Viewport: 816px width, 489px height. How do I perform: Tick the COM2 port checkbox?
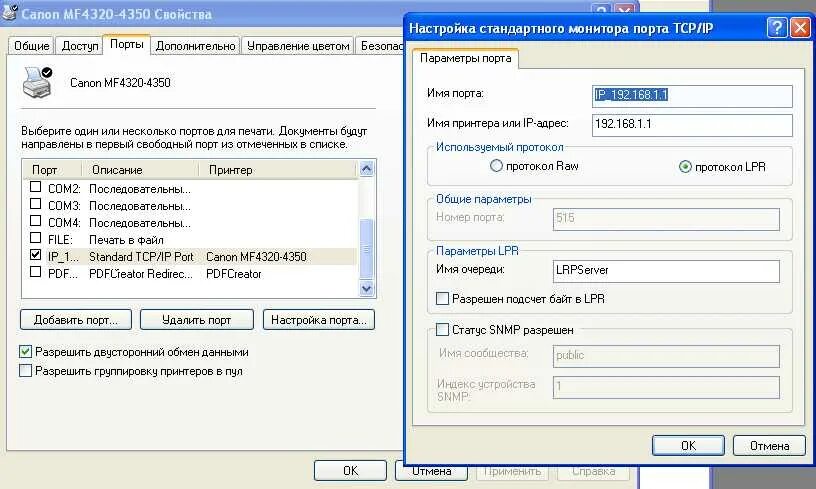coord(35,187)
